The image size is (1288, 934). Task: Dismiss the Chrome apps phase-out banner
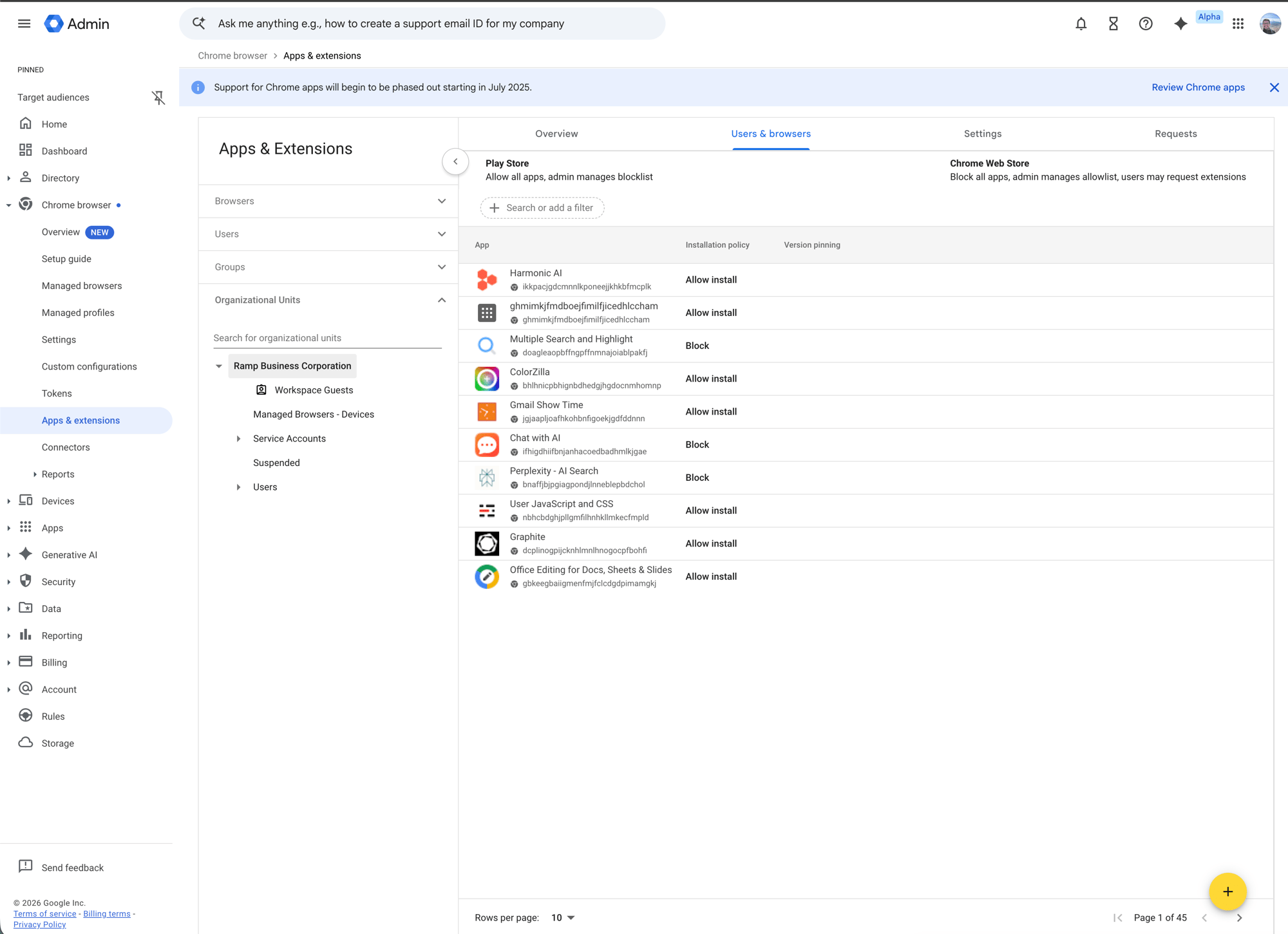point(1274,88)
